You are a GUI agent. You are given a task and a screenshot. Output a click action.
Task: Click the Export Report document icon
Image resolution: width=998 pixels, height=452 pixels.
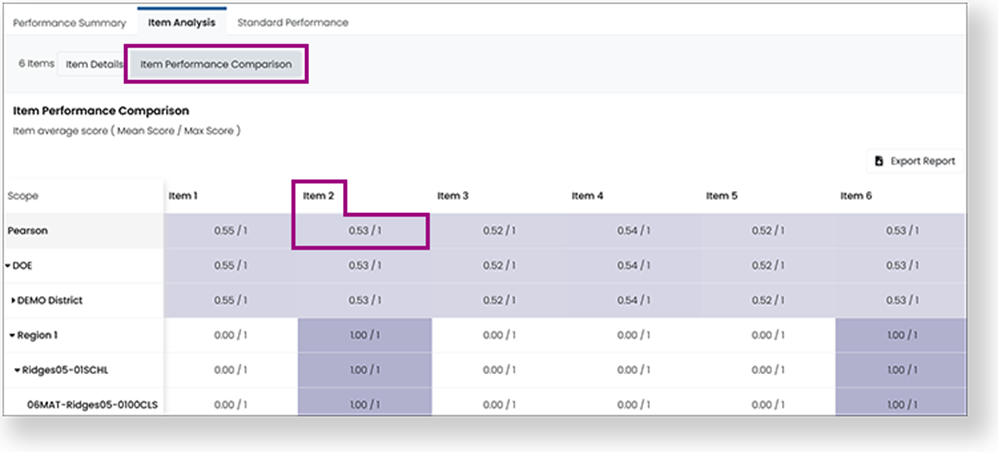pyautogui.click(x=879, y=161)
